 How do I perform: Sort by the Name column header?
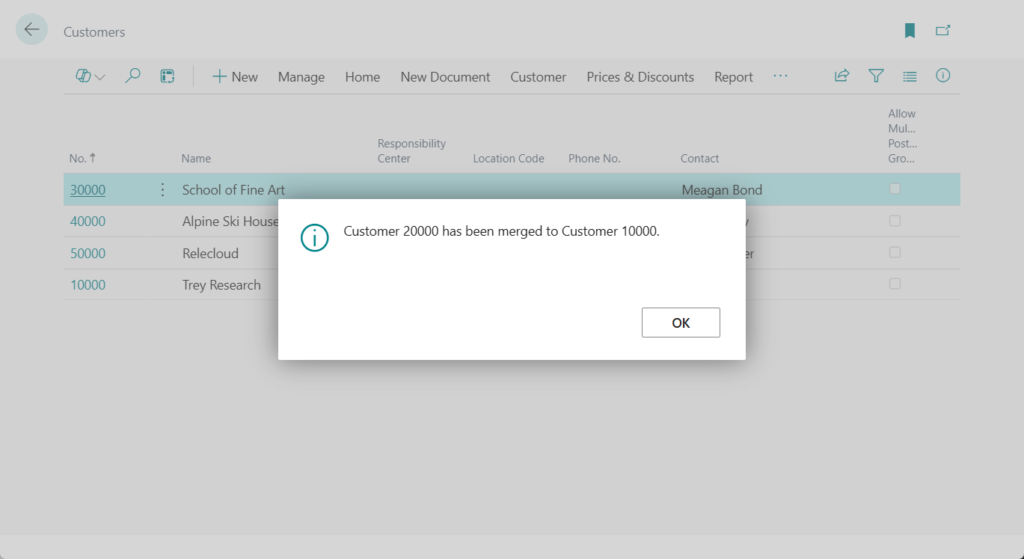pos(196,158)
